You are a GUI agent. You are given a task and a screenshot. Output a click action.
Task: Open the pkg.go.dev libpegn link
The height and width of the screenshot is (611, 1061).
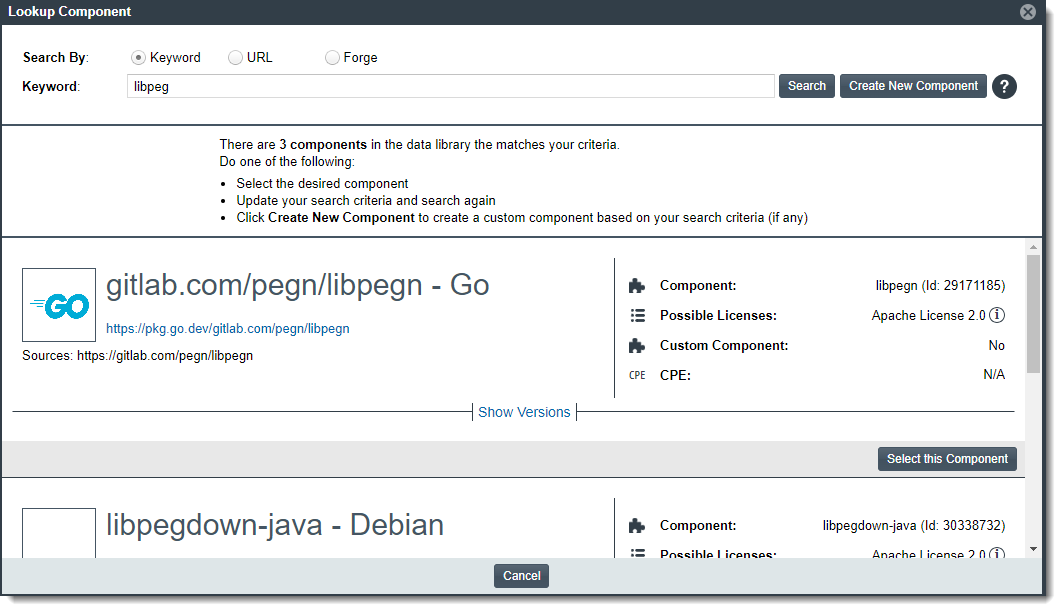point(228,328)
